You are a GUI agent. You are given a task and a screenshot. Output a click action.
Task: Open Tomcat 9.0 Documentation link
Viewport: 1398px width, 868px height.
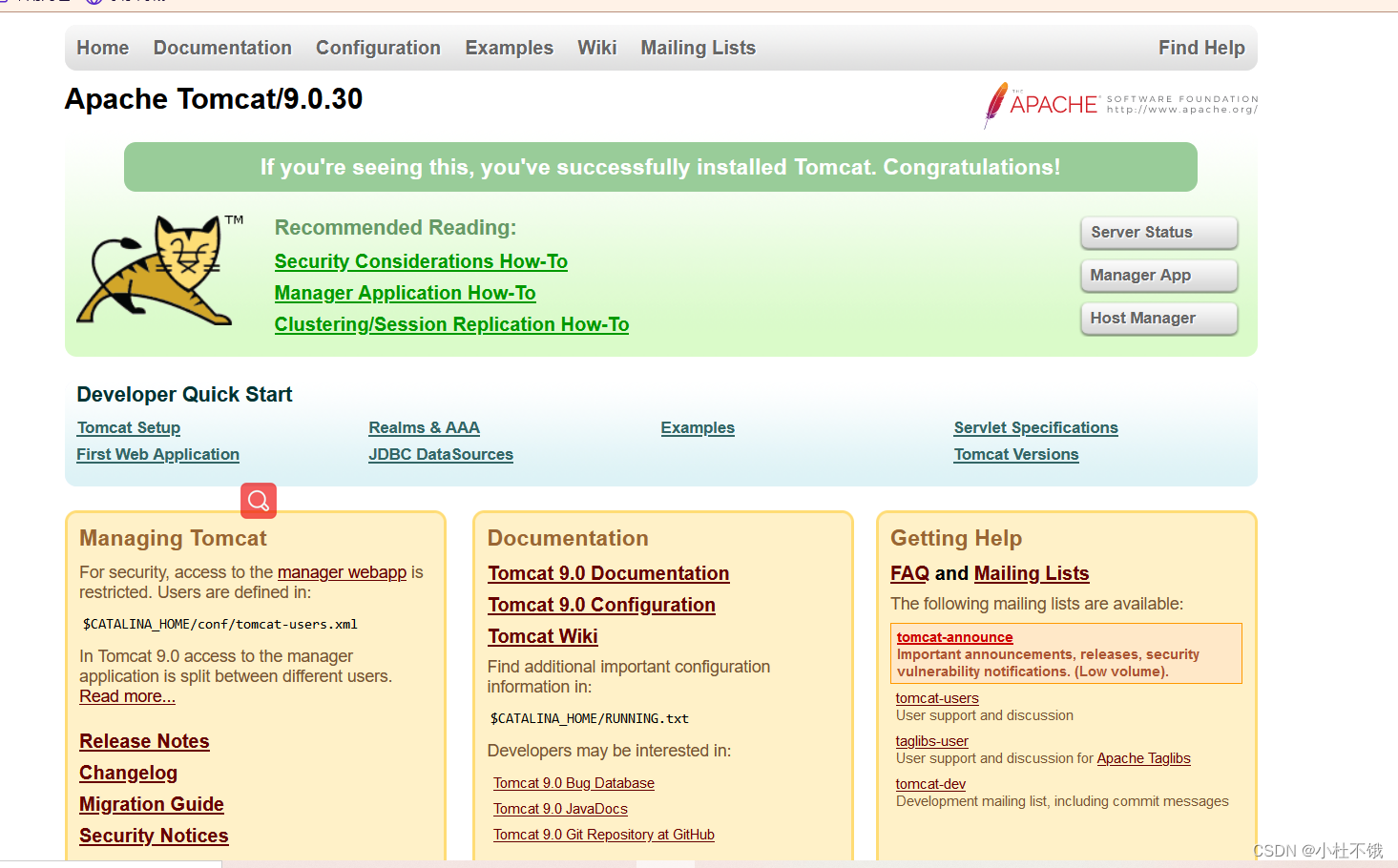[608, 573]
